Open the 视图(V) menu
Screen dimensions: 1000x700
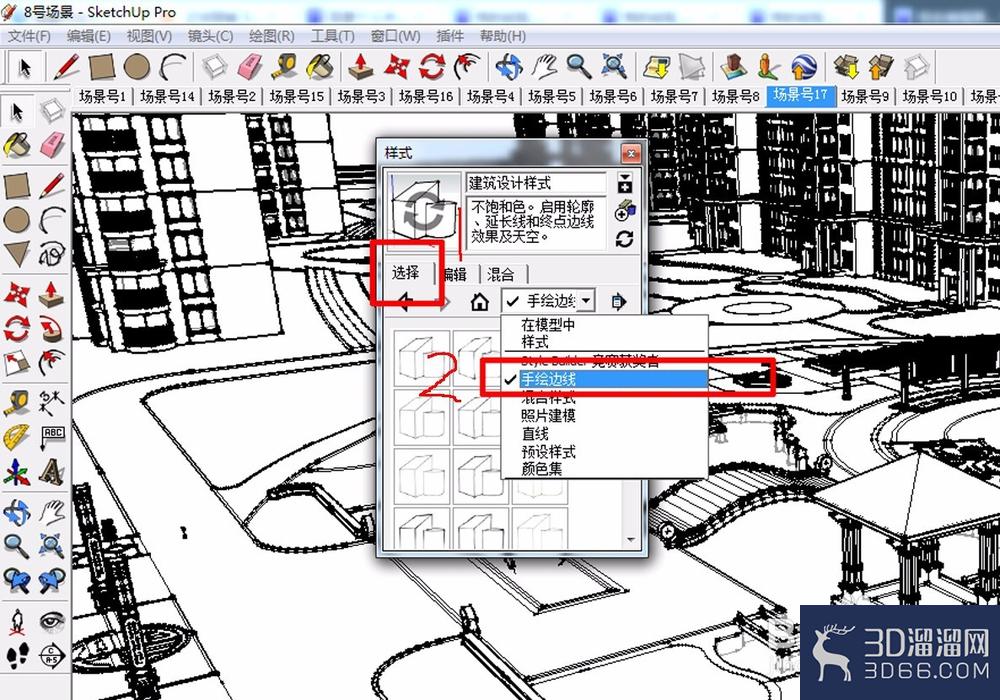[149, 36]
